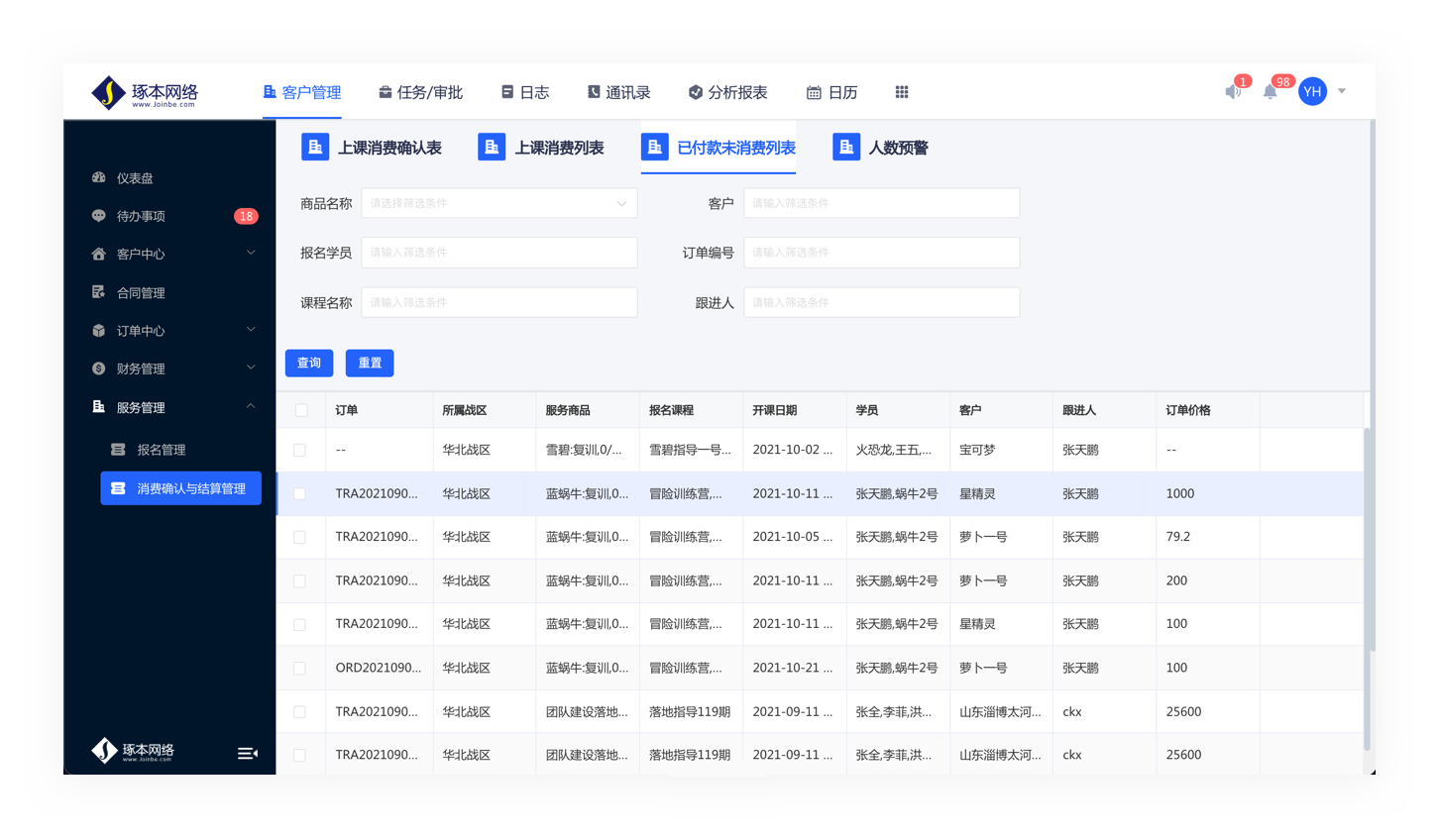Expand the 财务管理 sidebar menu

pyautogui.click(x=251, y=367)
